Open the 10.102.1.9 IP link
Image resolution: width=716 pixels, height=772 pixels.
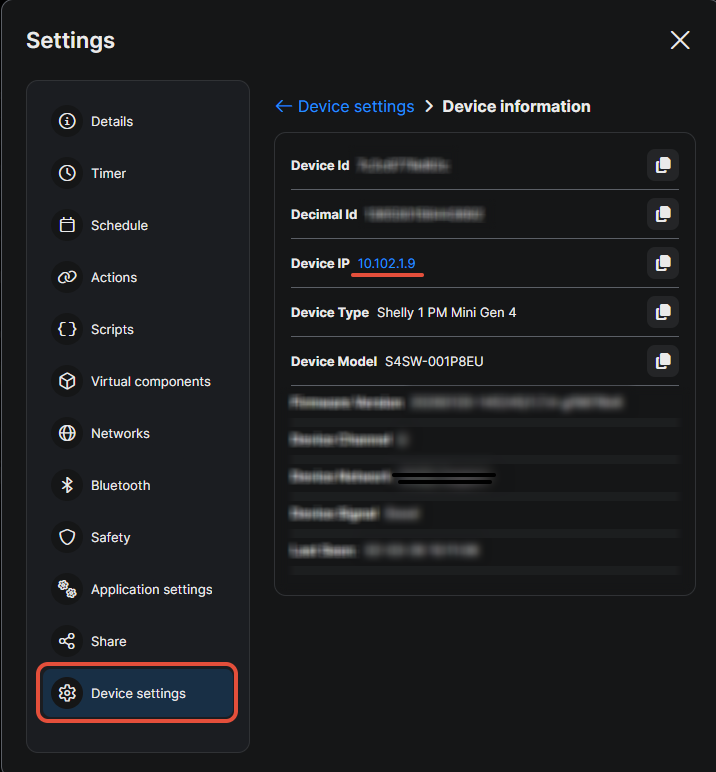click(386, 263)
